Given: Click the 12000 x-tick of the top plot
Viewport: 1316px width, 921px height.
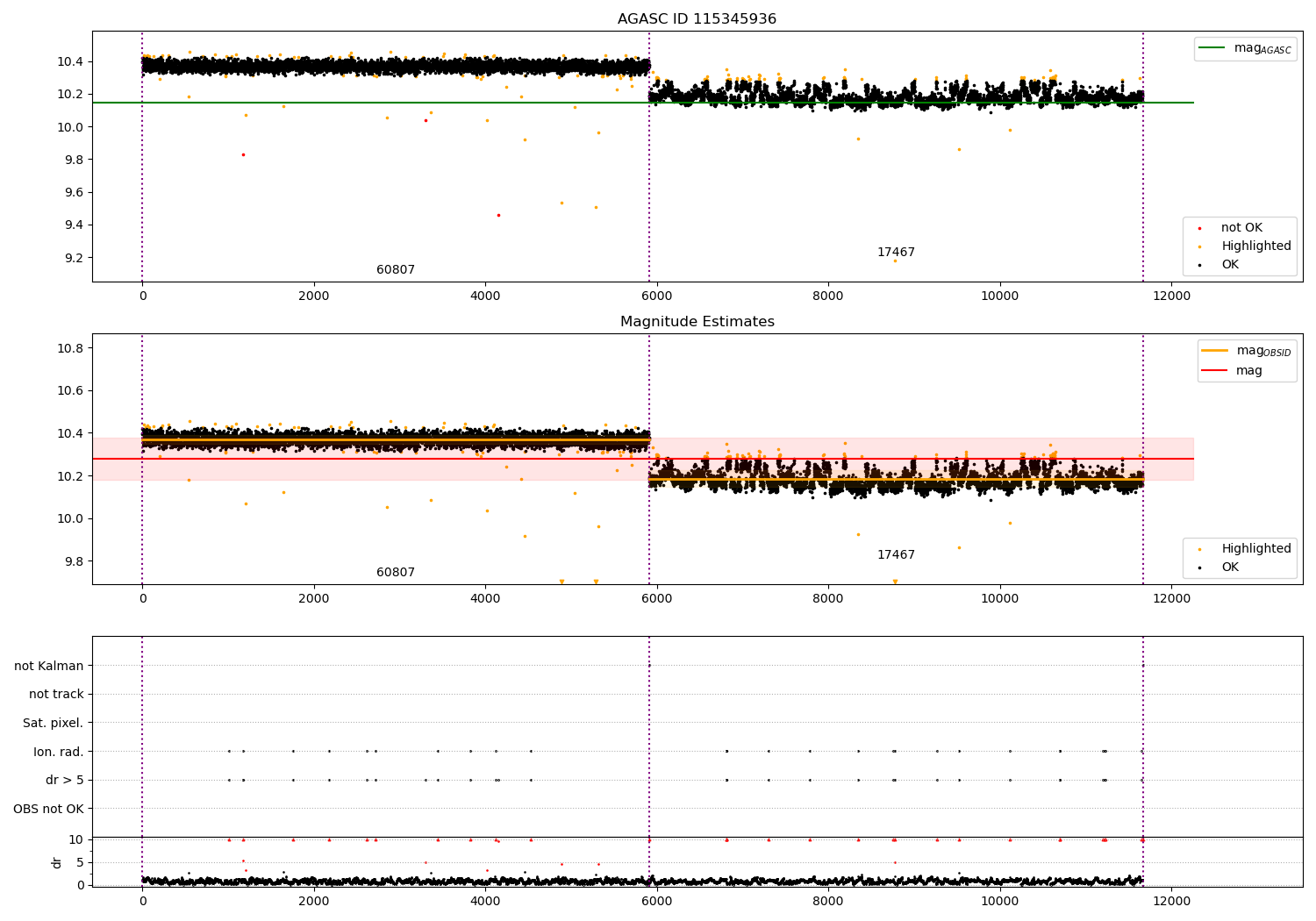Looking at the screenshot, I should [1171, 296].
